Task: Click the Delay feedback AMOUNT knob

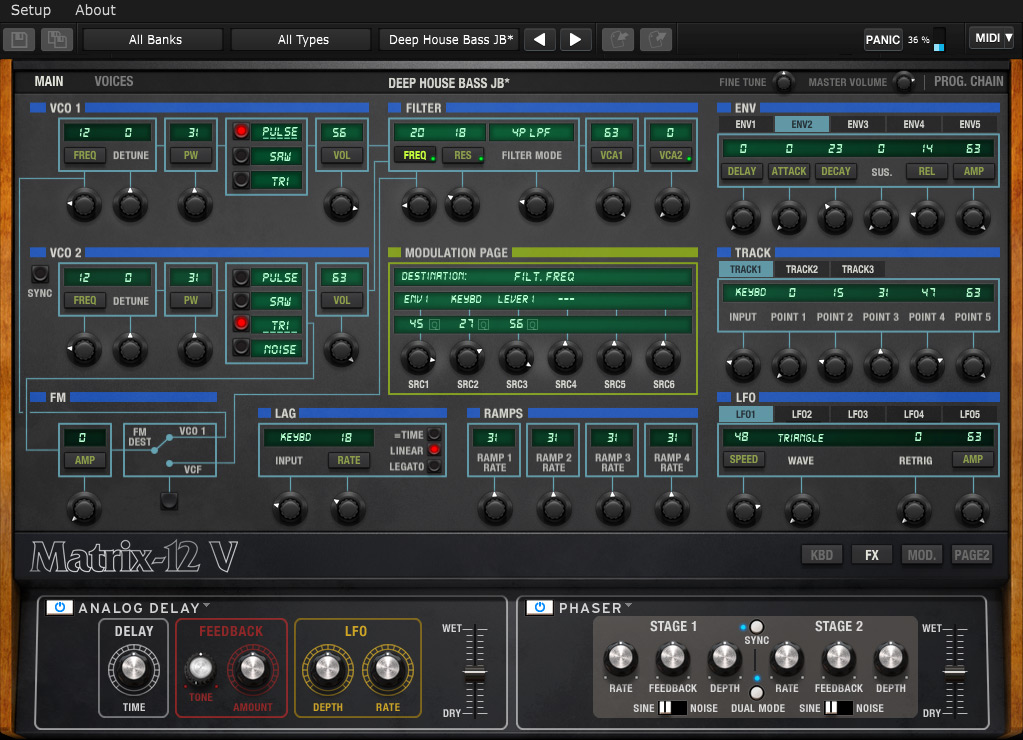Action: pyautogui.click(x=252, y=668)
